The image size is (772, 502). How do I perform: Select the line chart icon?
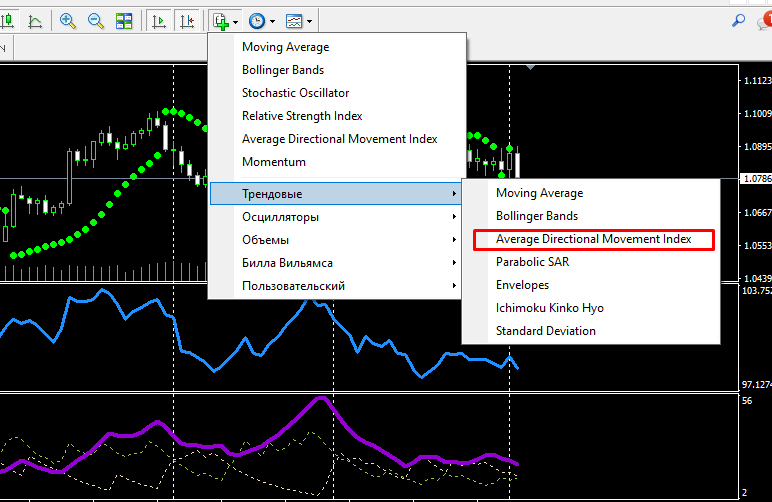click(35, 21)
